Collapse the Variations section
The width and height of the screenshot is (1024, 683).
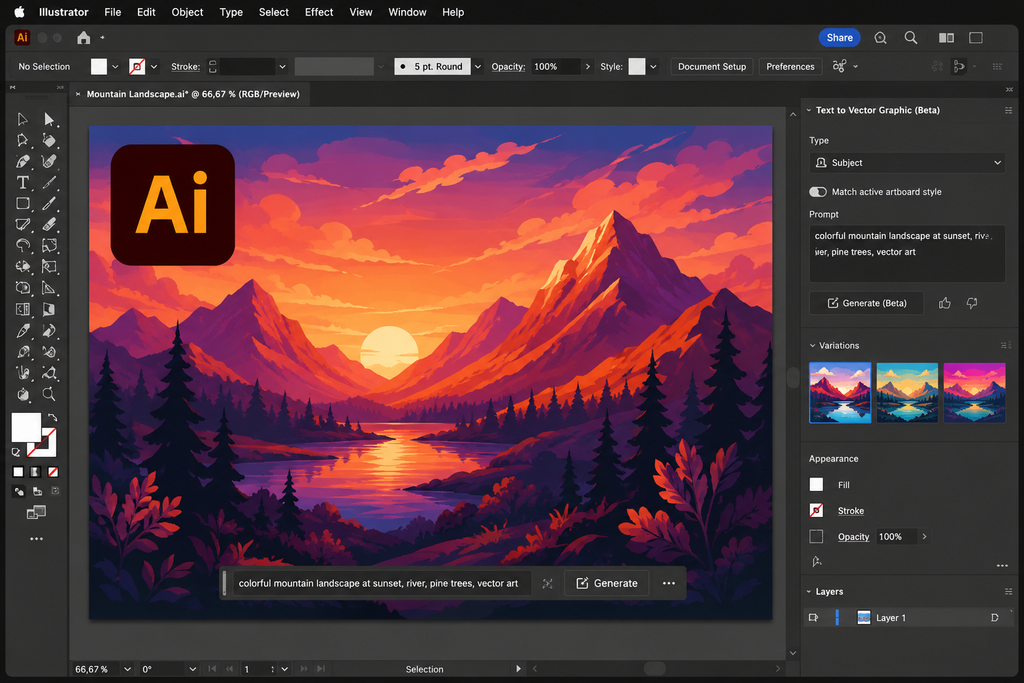tap(812, 345)
